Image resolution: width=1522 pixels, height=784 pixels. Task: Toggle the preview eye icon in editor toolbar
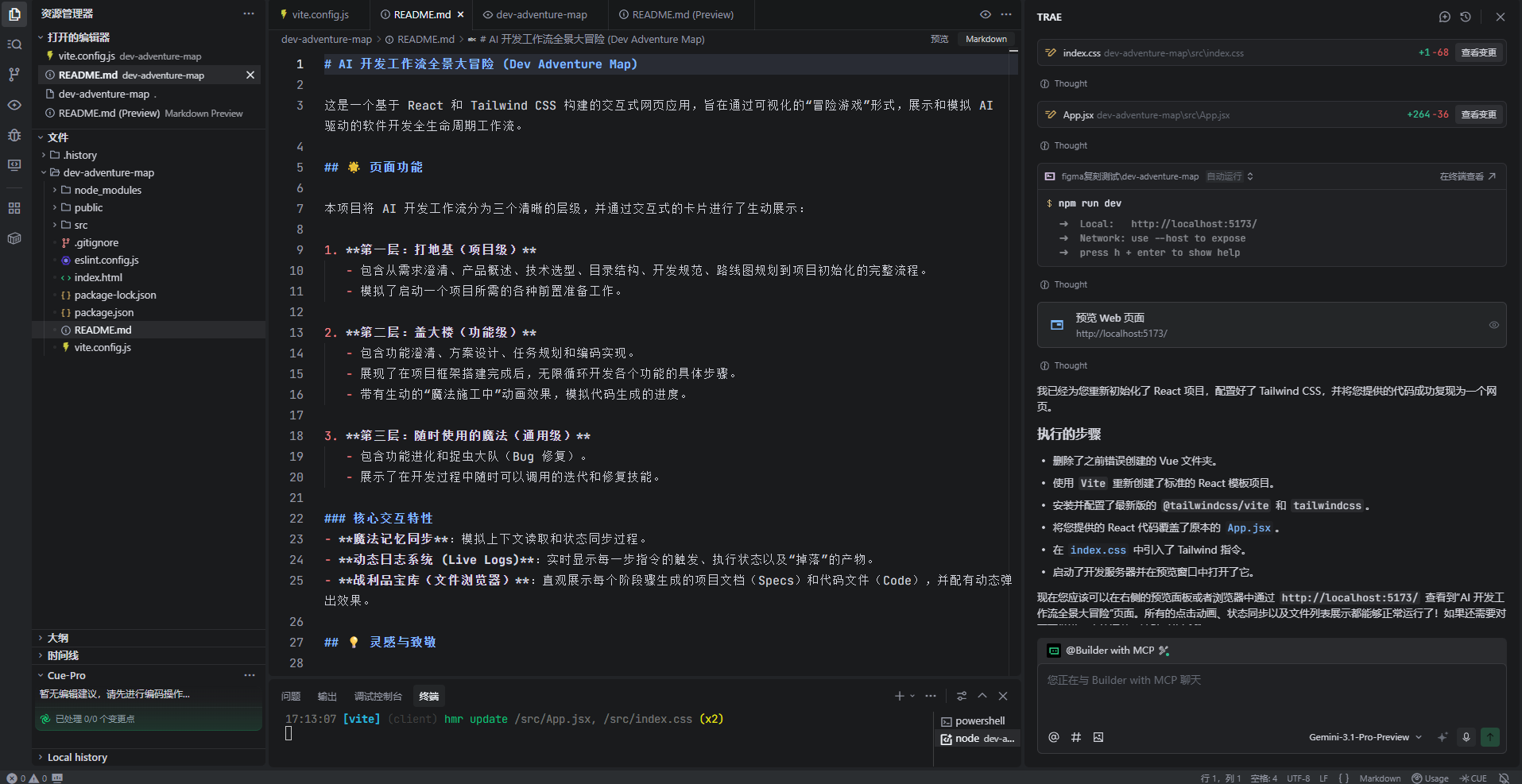pyautogui.click(x=985, y=14)
